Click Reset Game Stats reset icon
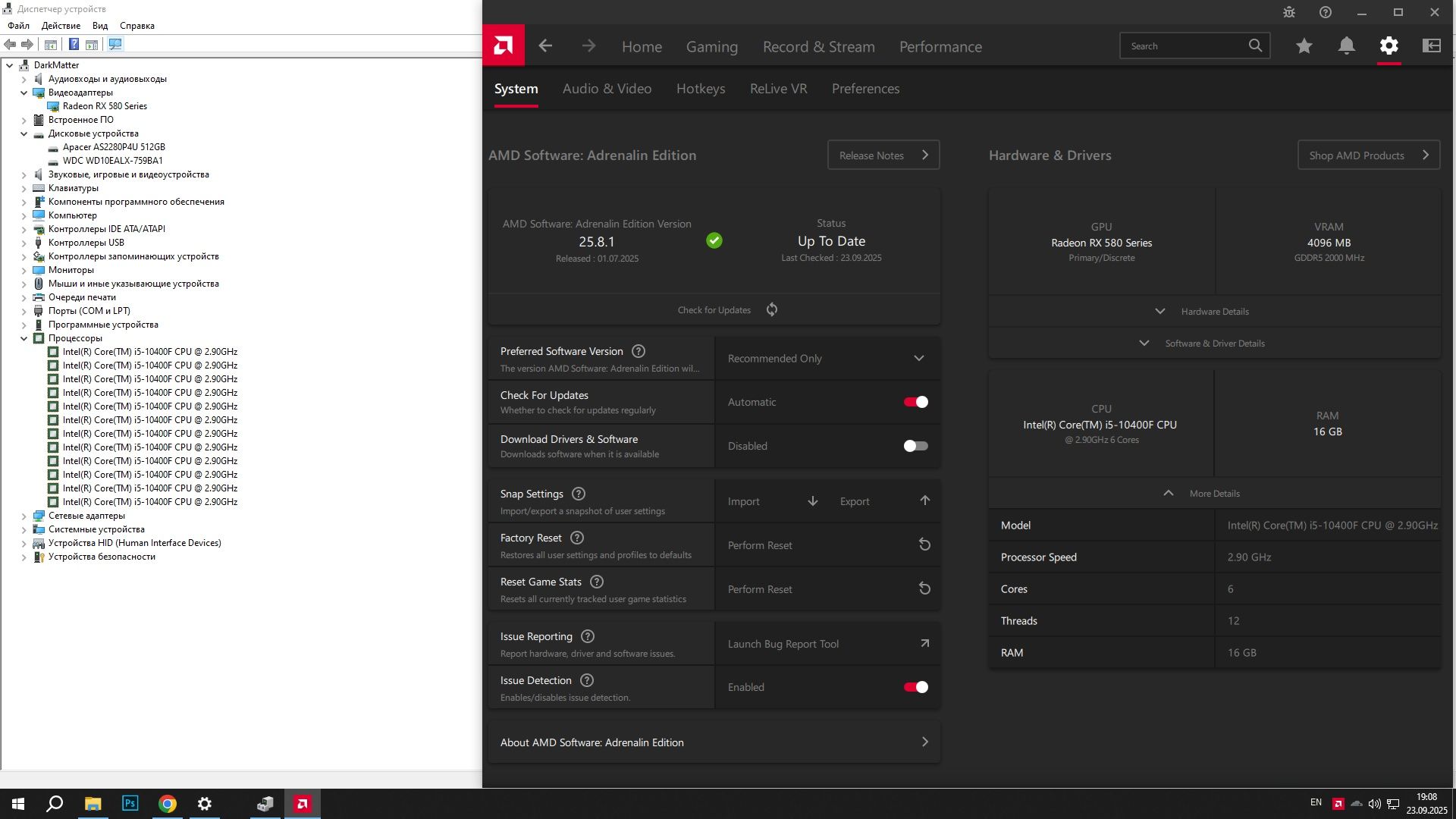 pos(924,588)
